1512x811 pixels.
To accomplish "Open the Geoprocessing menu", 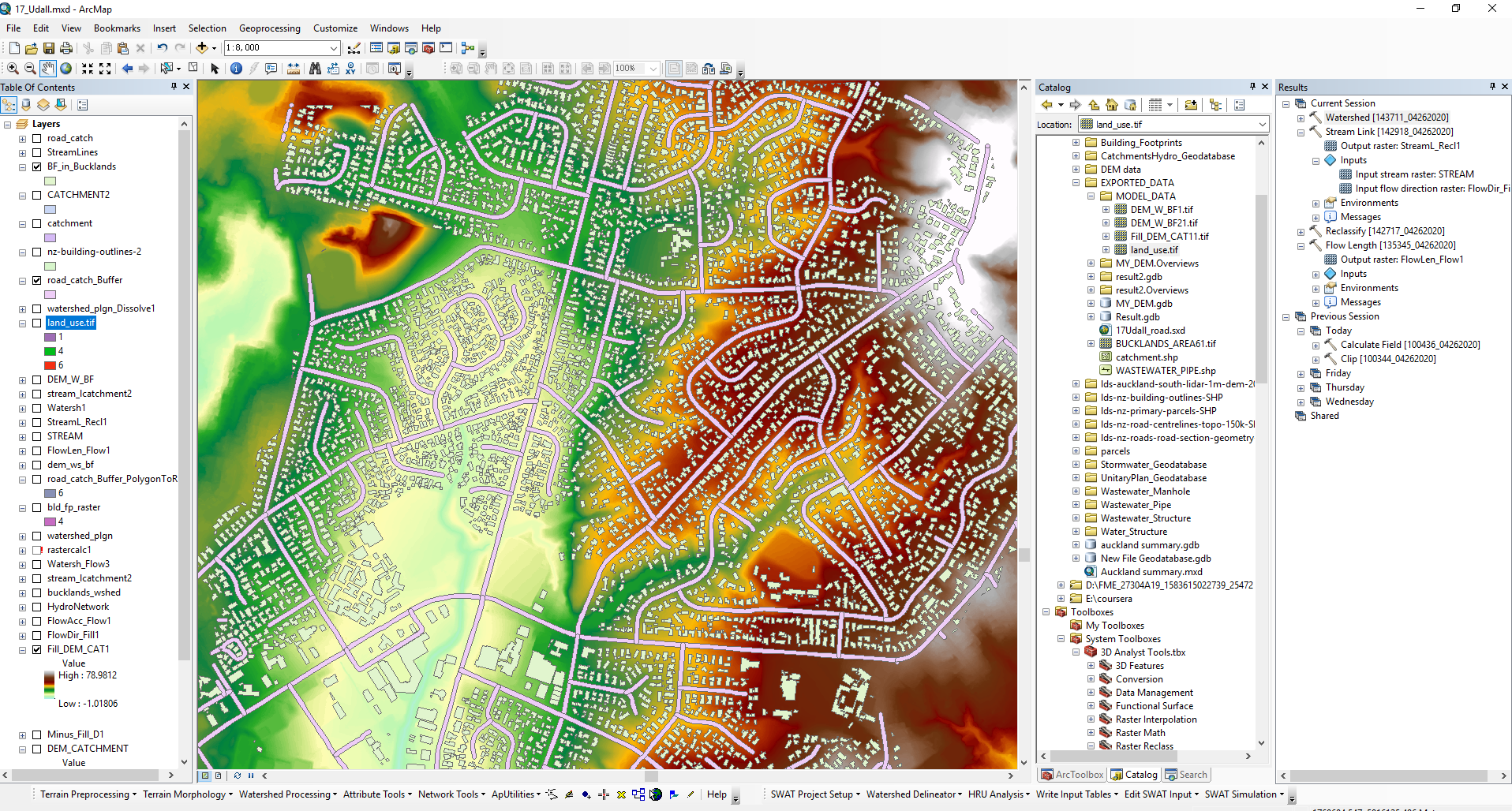I will click(269, 28).
